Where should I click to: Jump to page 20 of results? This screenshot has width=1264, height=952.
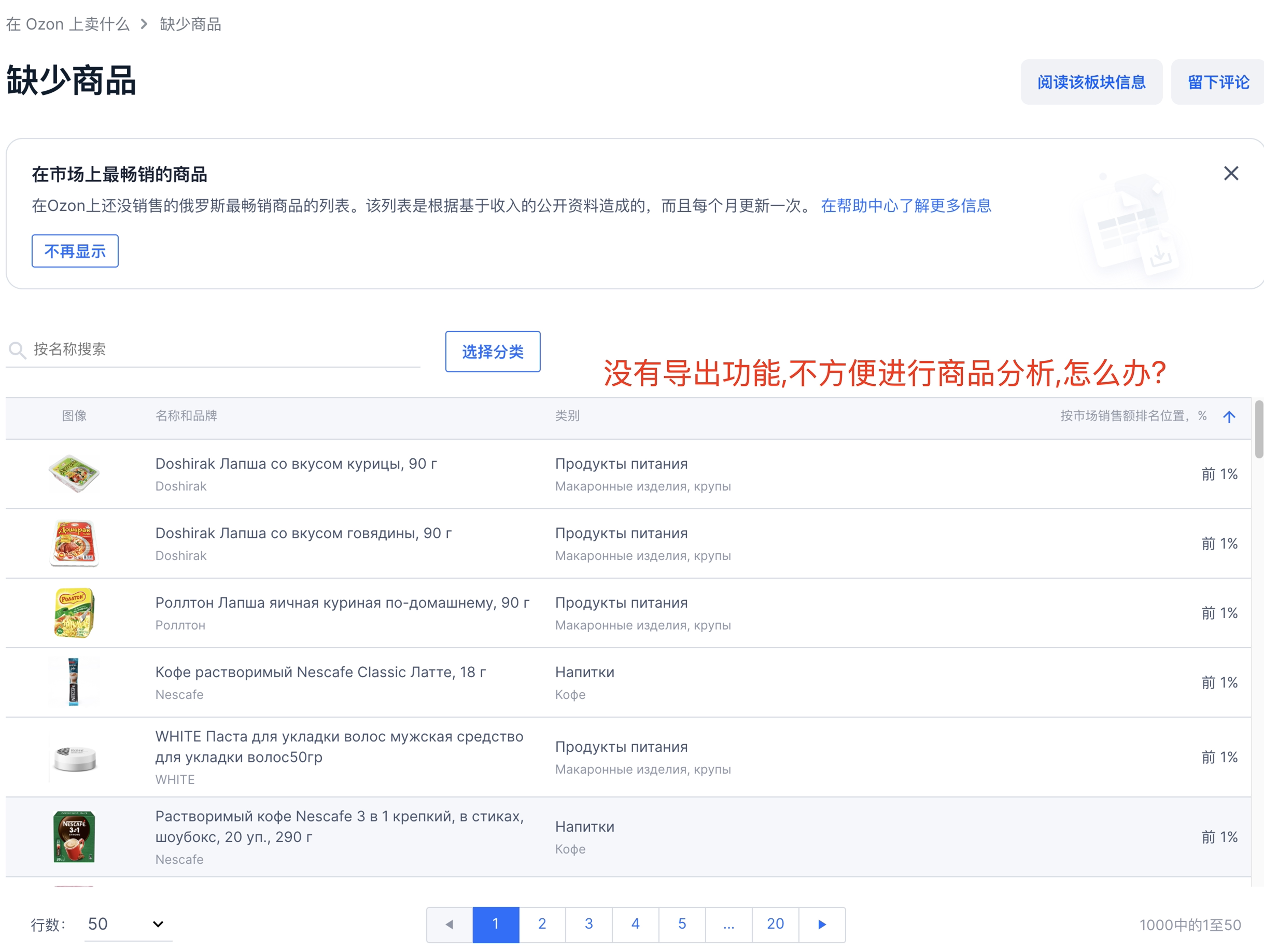tap(775, 924)
